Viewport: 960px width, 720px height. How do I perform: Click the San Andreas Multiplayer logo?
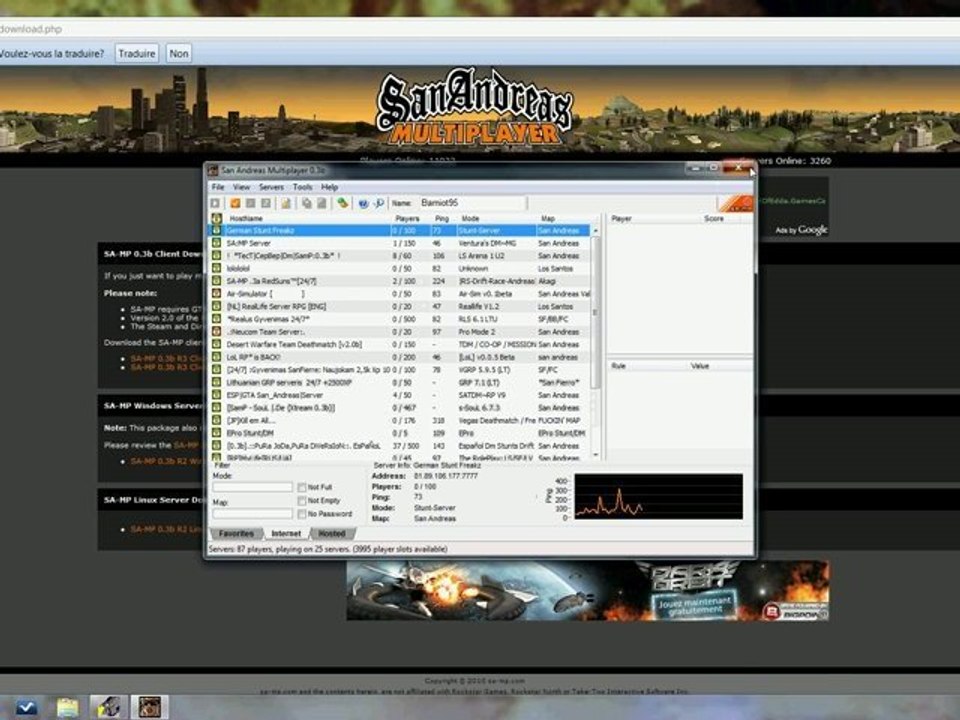coord(474,109)
